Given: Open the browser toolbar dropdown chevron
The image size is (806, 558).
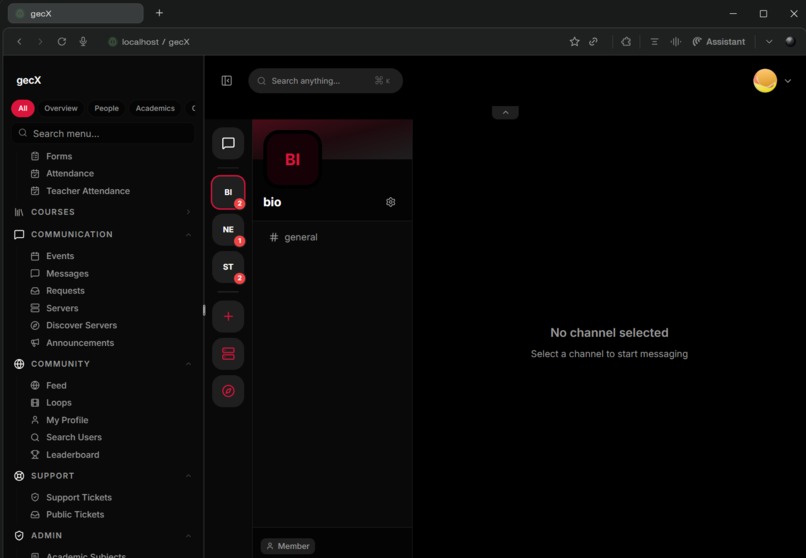Looking at the screenshot, I should (769, 42).
